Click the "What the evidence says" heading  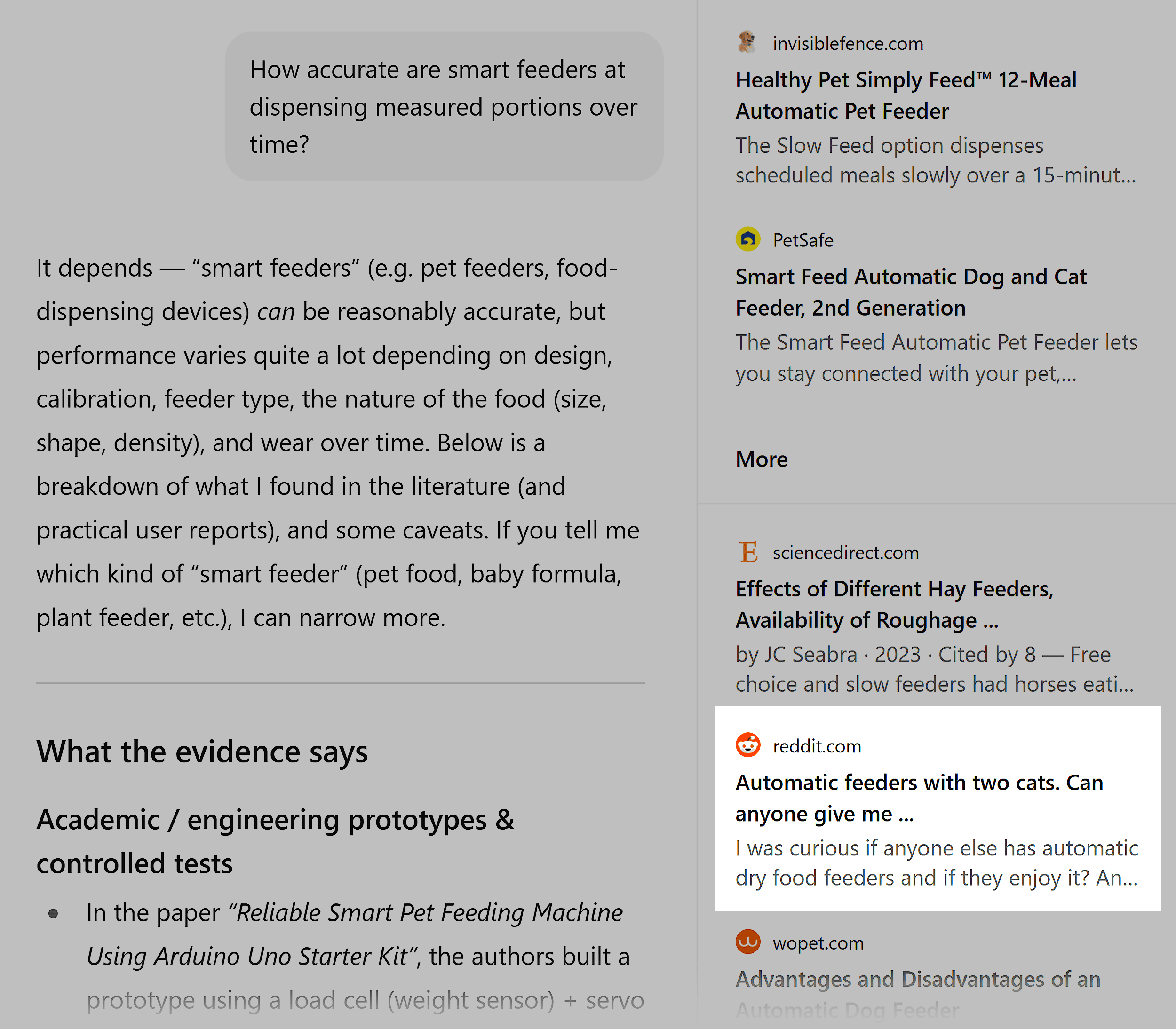click(x=202, y=751)
